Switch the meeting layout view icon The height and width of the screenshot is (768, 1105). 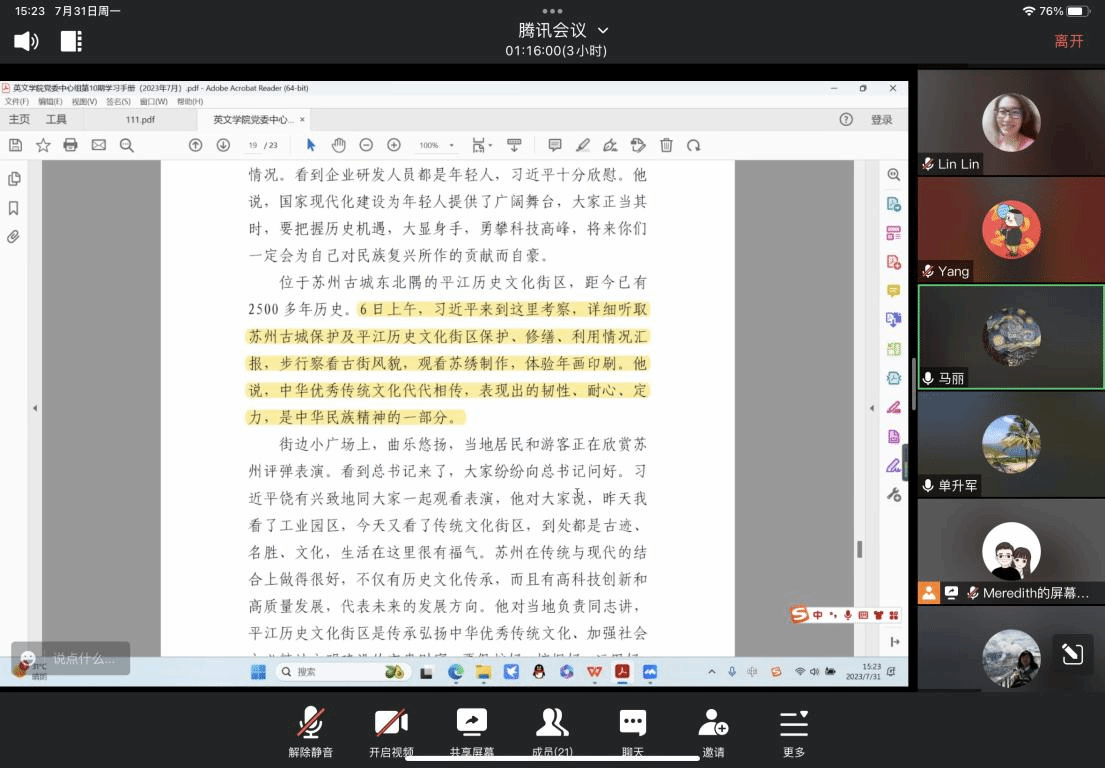click(x=71, y=41)
